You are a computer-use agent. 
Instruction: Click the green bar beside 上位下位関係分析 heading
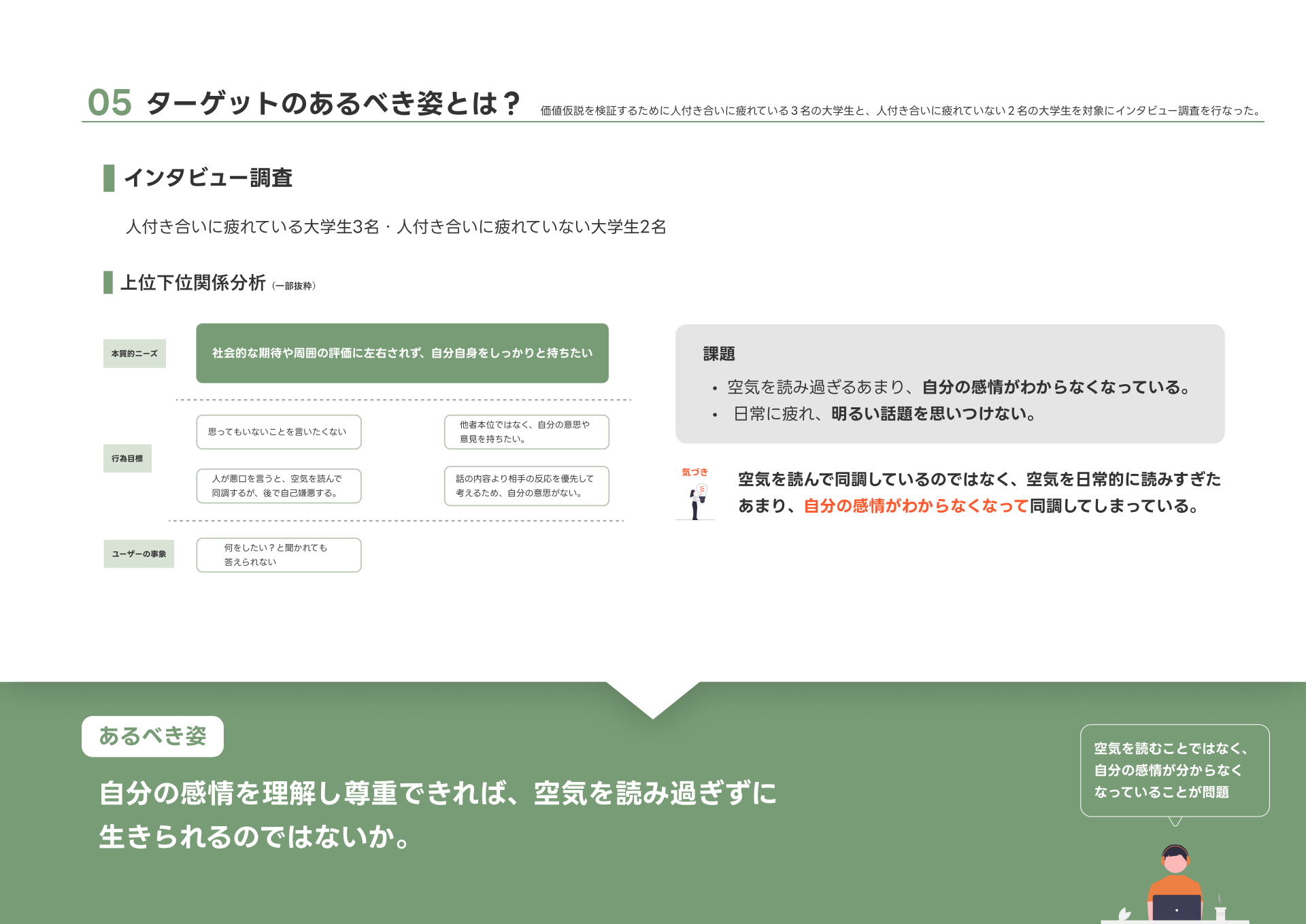click(108, 282)
